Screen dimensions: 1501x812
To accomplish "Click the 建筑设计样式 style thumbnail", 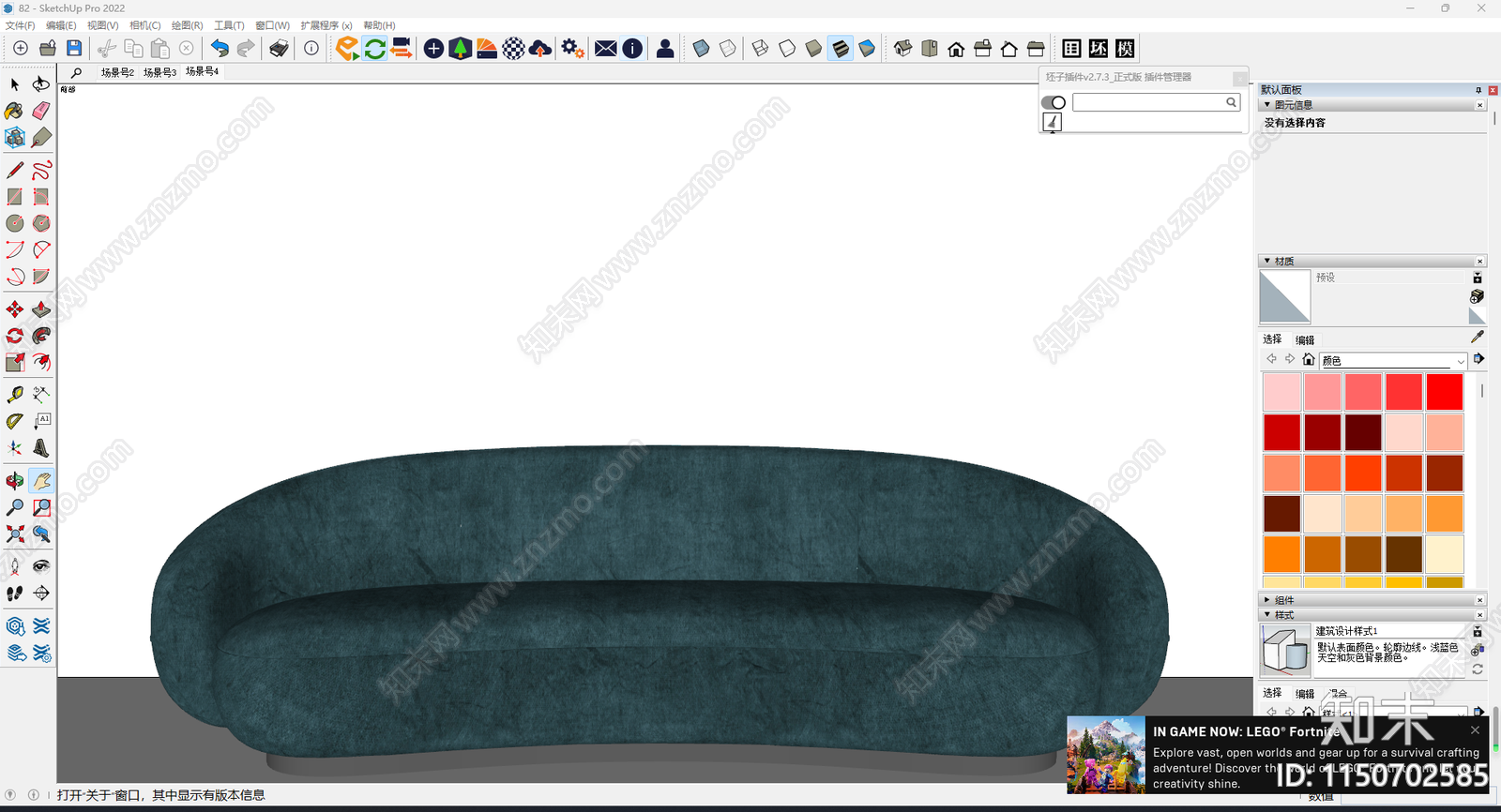I will click(1284, 650).
